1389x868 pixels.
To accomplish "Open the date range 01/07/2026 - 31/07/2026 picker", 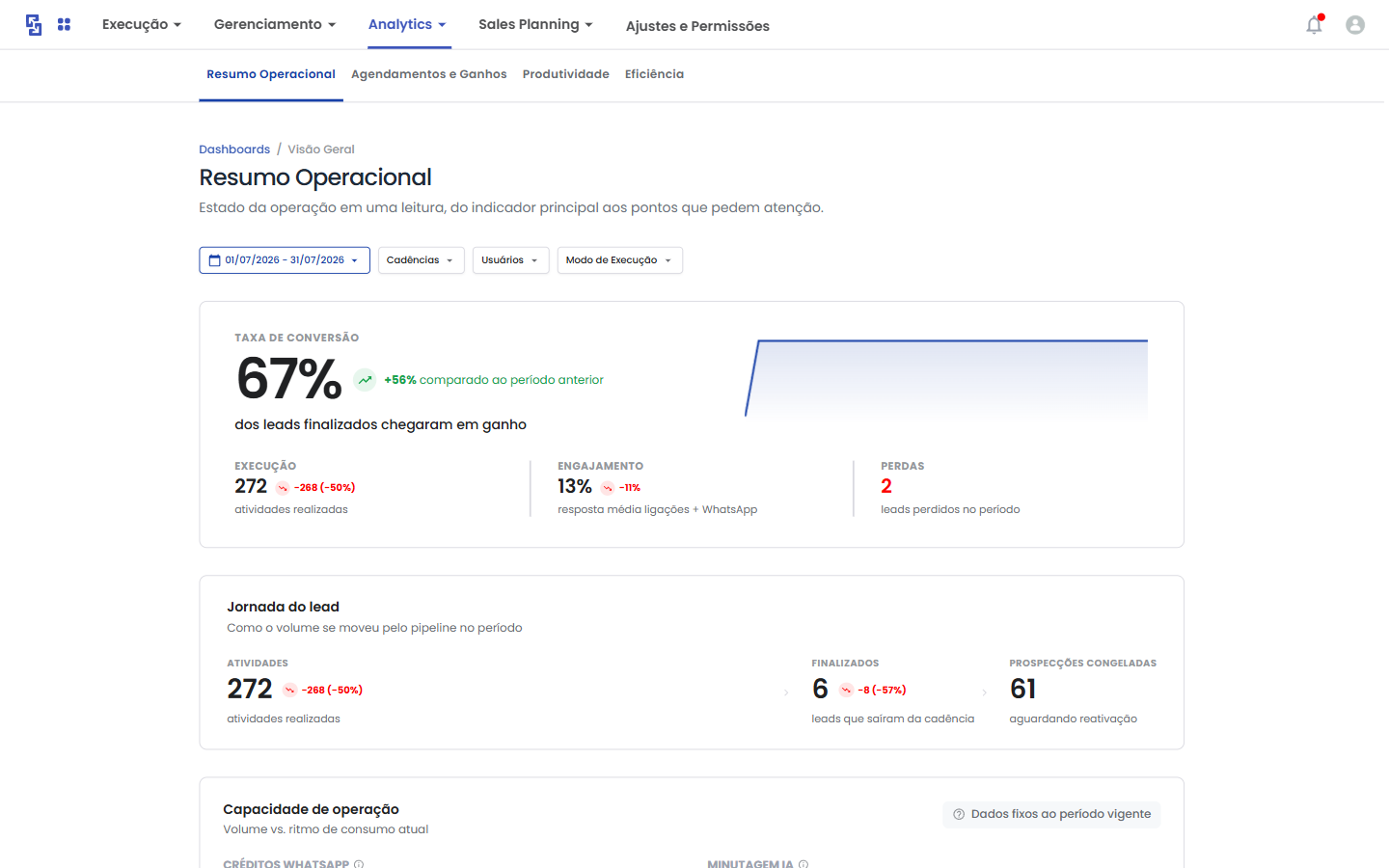I will pyautogui.click(x=285, y=260).
